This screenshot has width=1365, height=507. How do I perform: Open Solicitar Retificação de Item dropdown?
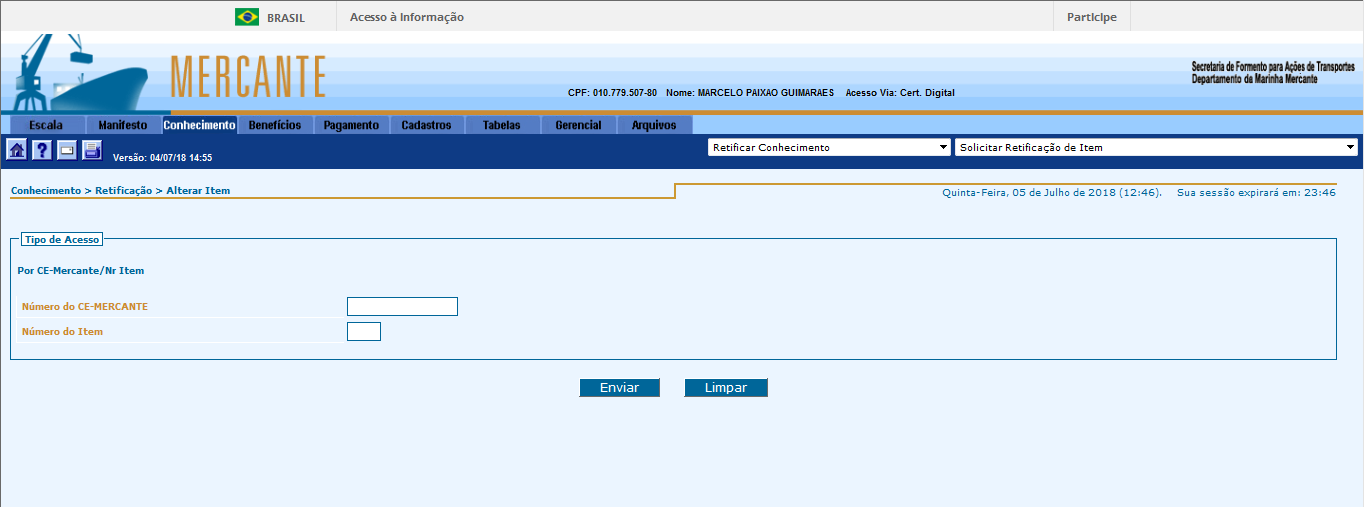click(x=1156, y=148)
